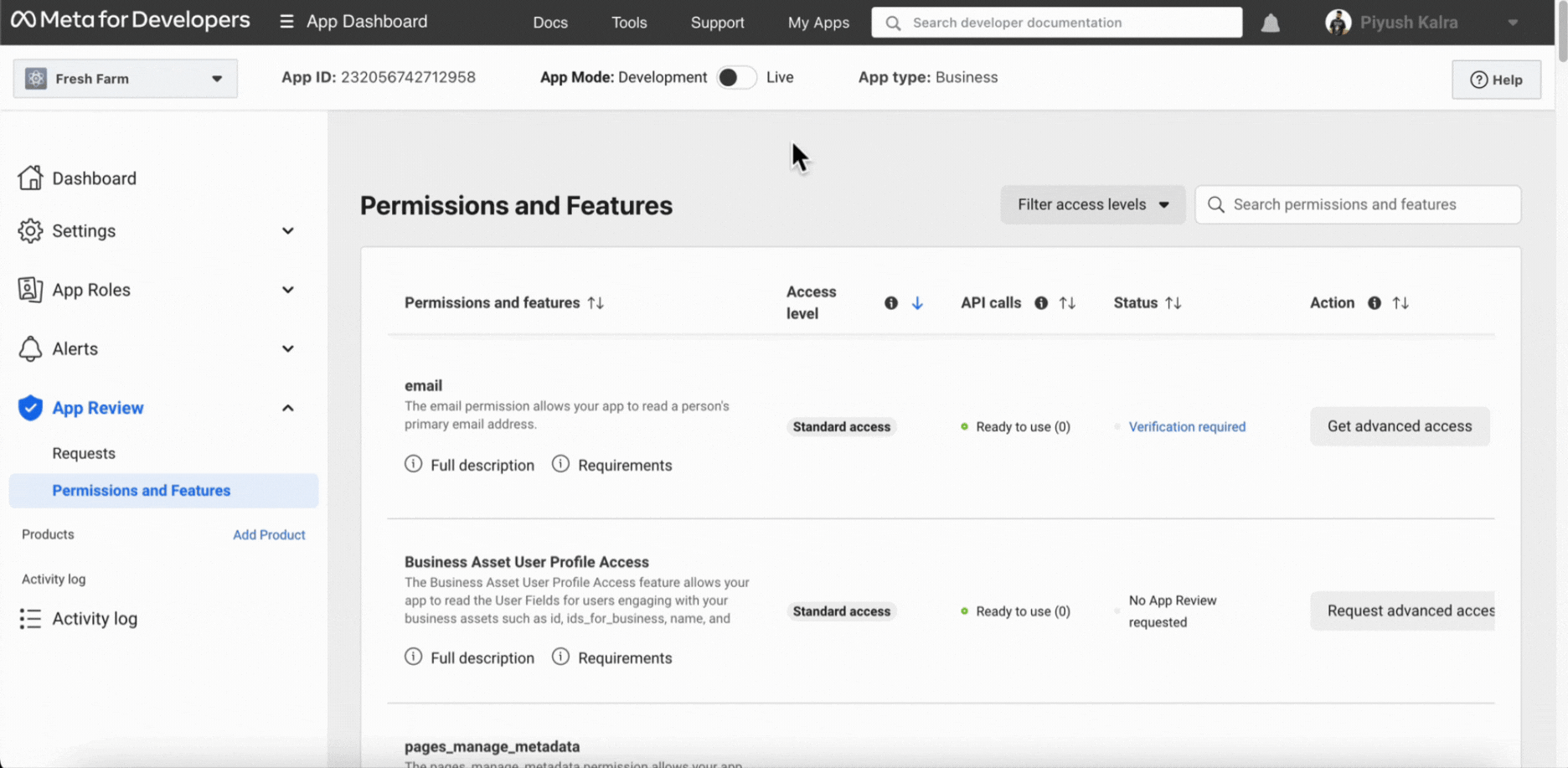This screenshot has height=768, width=1568.
Task: Click the search magnifier in documentation search
Action: pyautogui.click(x=893, y=23)
